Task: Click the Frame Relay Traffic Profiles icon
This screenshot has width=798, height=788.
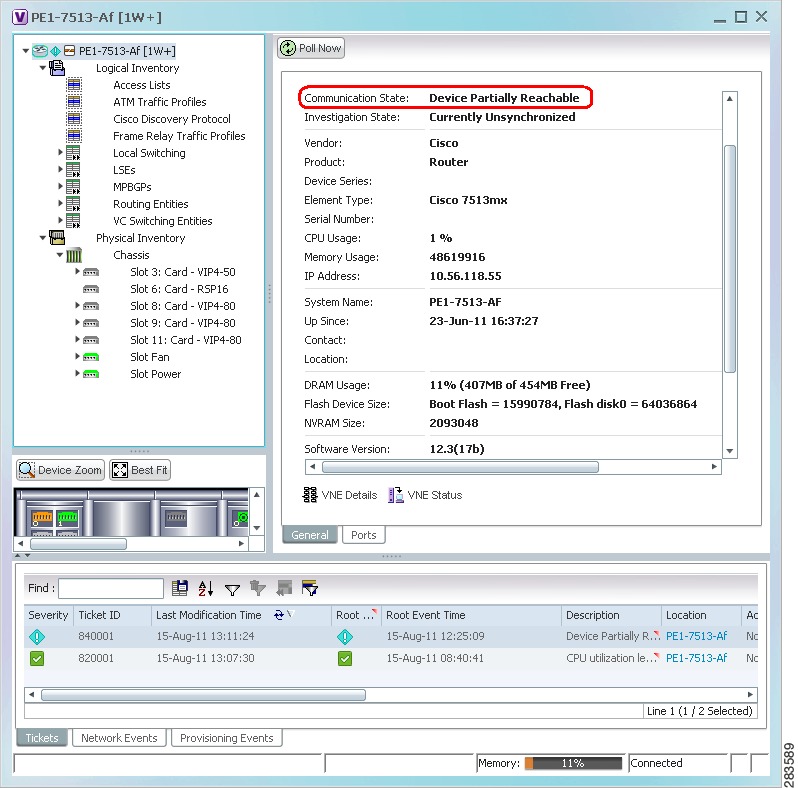Action: (74, 135)
